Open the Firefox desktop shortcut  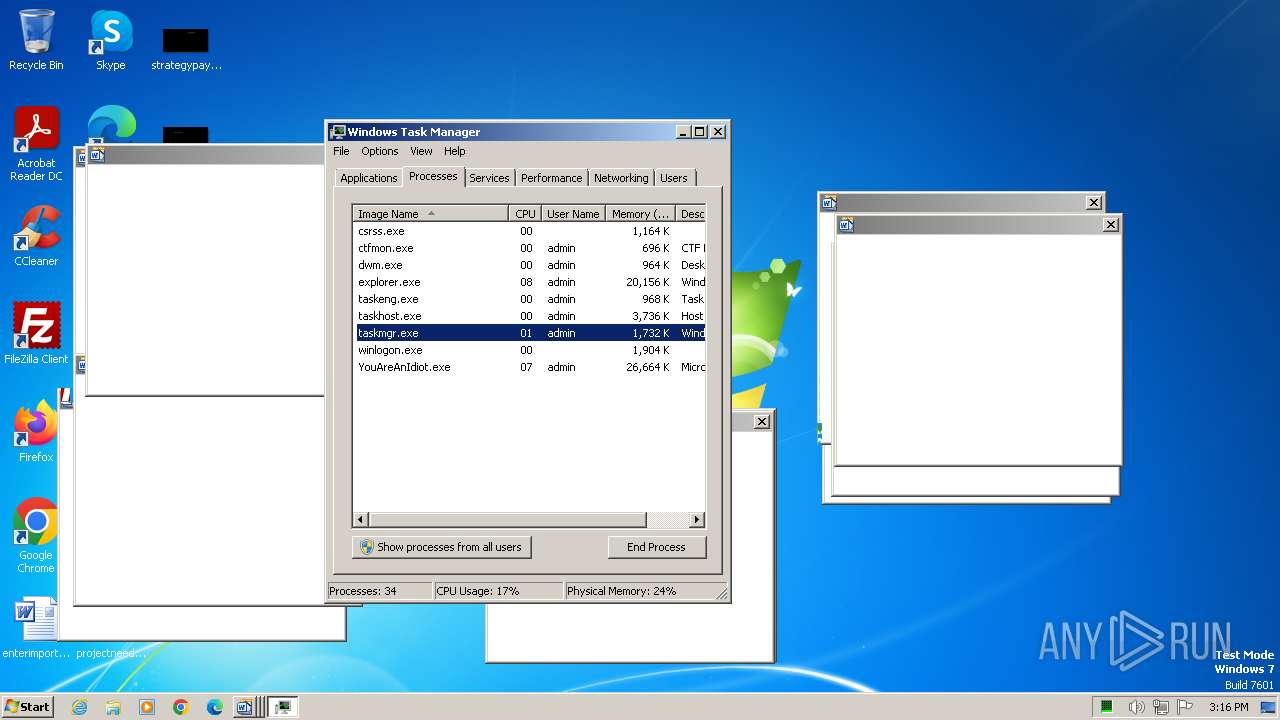36,432
